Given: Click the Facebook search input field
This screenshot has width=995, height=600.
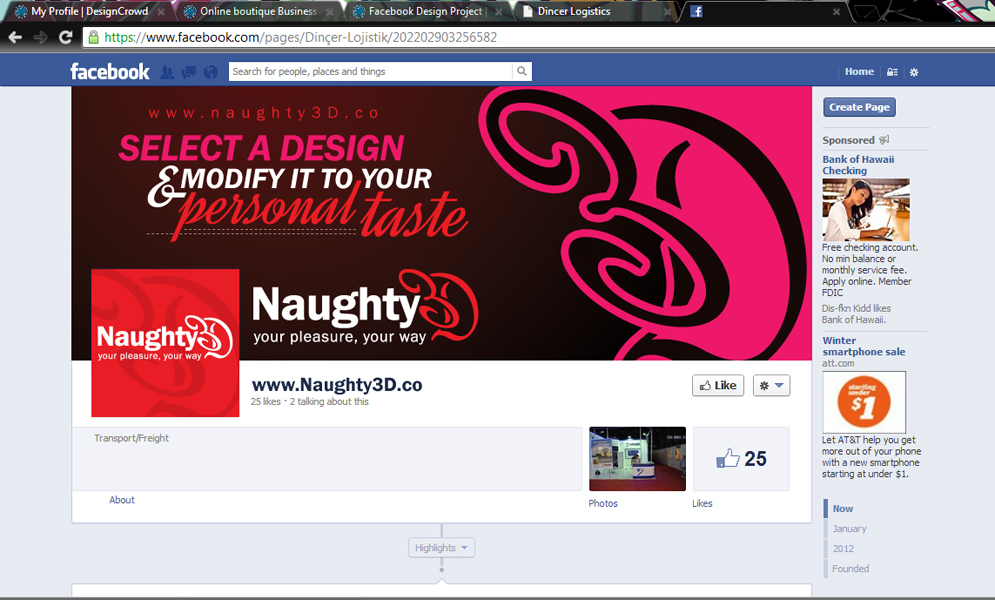Looking at the screenshot, I should click(x=371, y=71).
